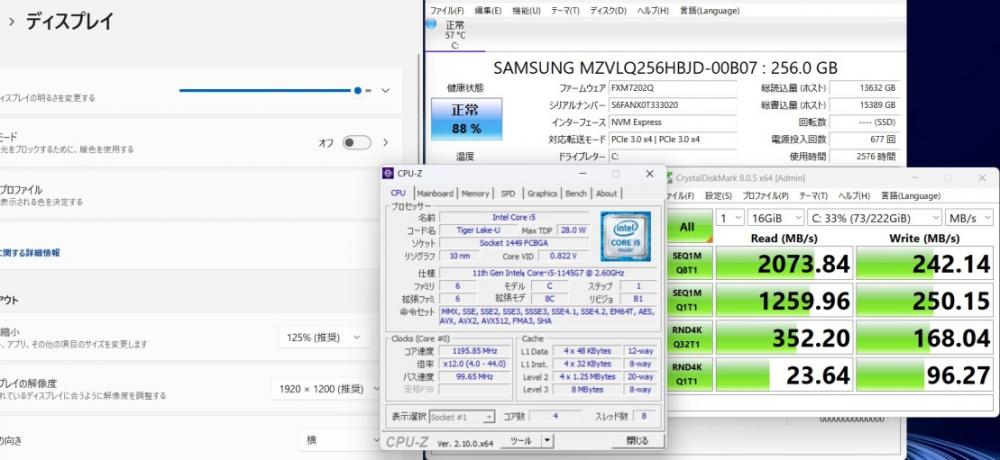Click the 閉じる button in CPU-Z
The height and width of the screenshot is (460, 1000).
click(x=636, y=441)
